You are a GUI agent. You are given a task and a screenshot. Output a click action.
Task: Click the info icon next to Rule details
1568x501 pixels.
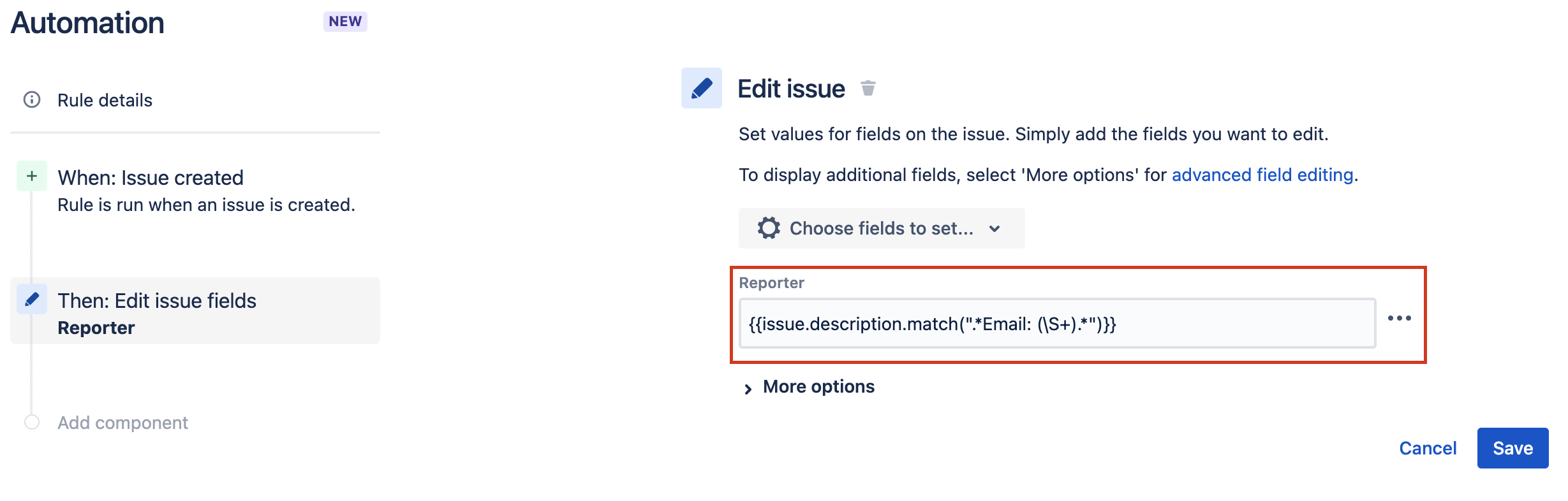tap(32, 100)
